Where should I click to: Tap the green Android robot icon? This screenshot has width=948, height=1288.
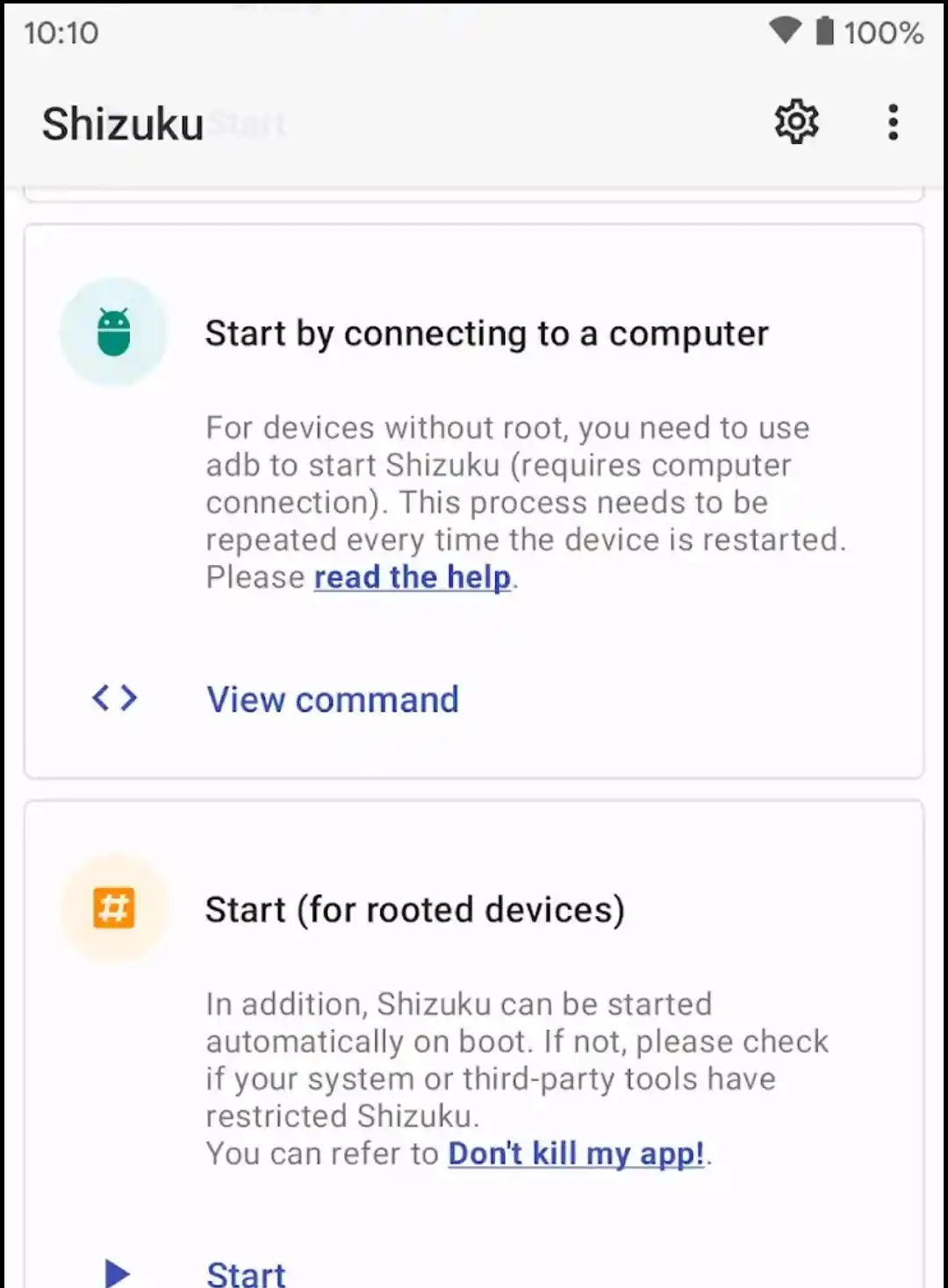click(x=113, y=333)
